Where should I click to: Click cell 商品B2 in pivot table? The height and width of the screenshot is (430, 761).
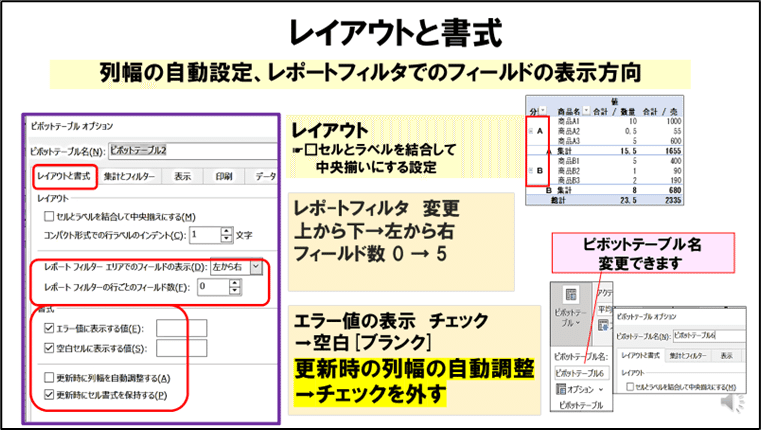click(569, 171)
